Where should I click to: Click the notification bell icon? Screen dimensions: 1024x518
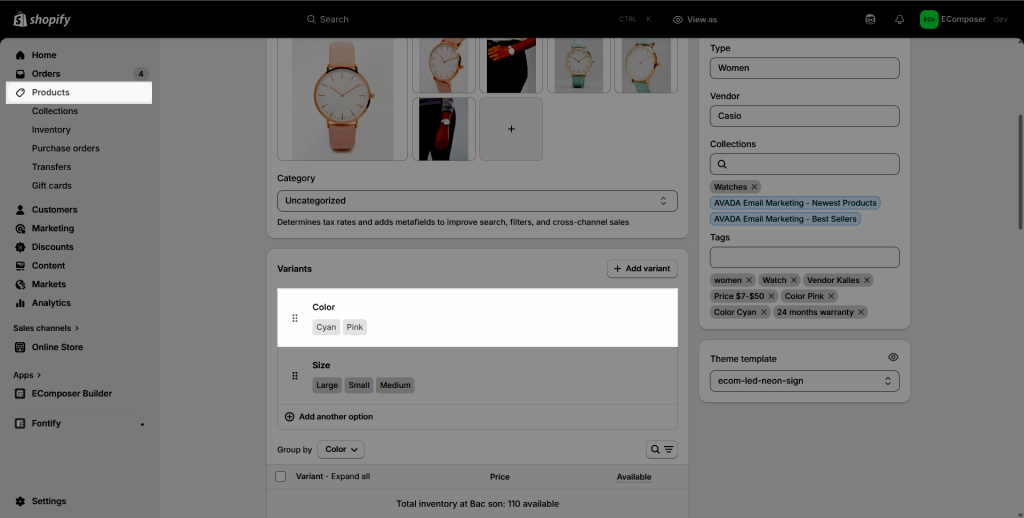coord(899,19)
